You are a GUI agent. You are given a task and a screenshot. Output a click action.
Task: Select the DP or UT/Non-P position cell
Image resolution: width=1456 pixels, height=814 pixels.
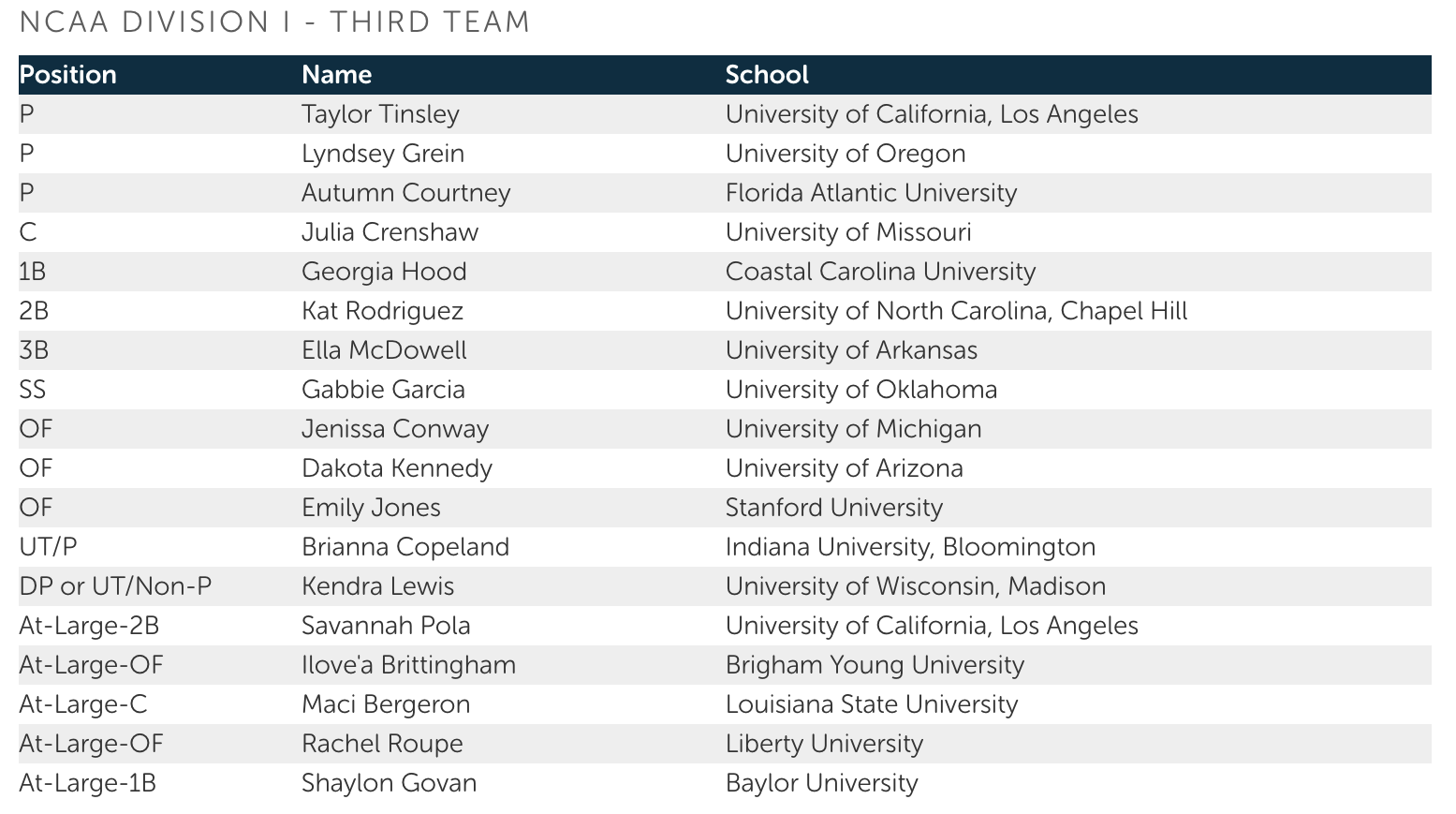coord(115,586)
